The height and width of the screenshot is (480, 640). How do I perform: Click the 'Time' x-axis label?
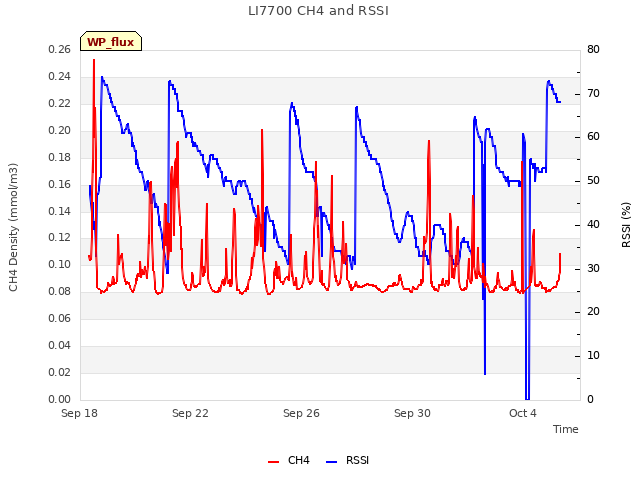pos(565,429)
